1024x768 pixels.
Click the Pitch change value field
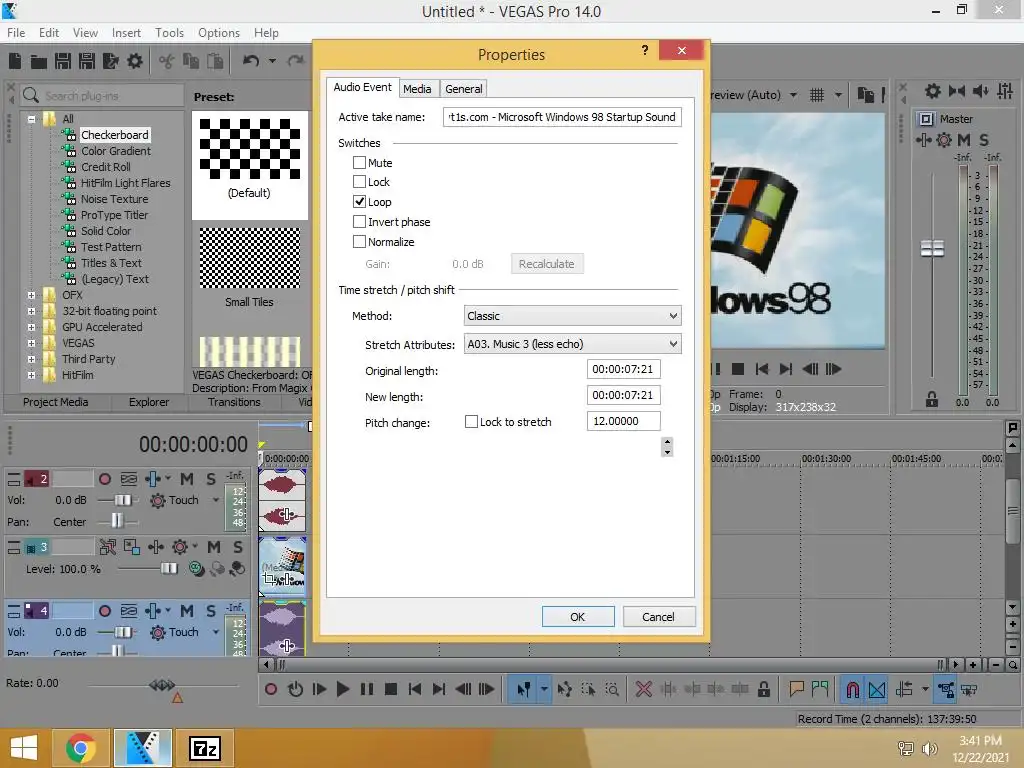pos(624,421)
